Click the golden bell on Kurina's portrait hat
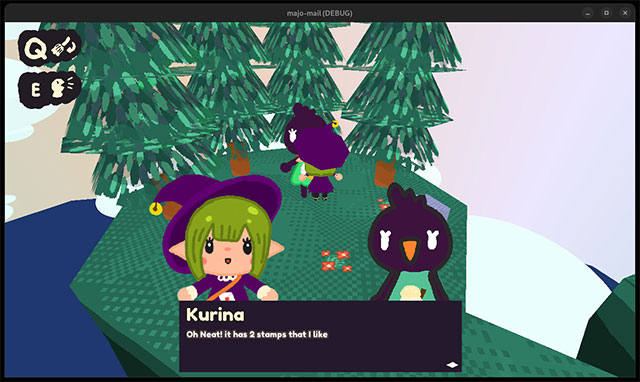Viewport: 640px width, 382px height. point(156,209)
